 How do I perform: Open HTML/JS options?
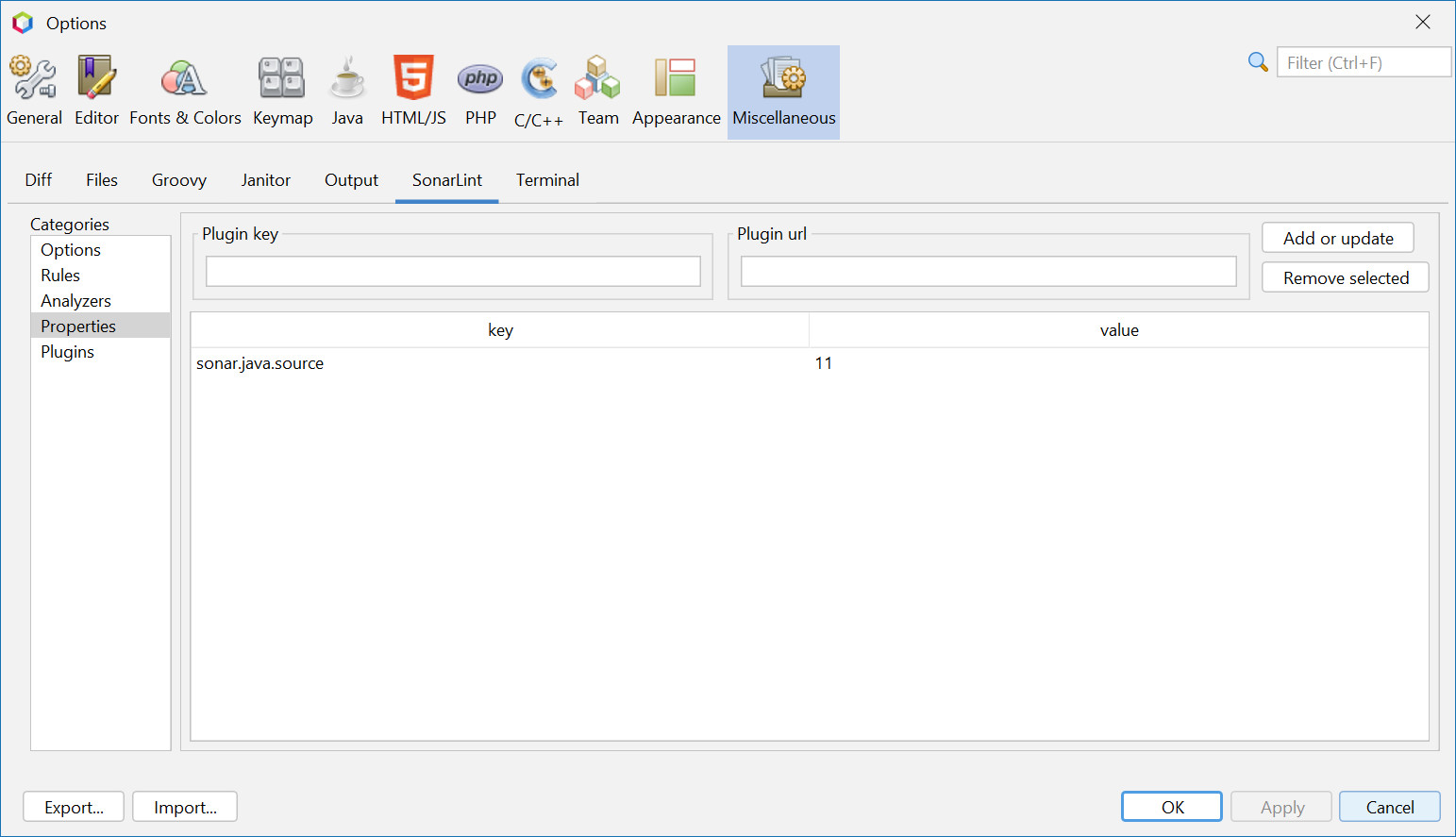[x=413, y=92]
